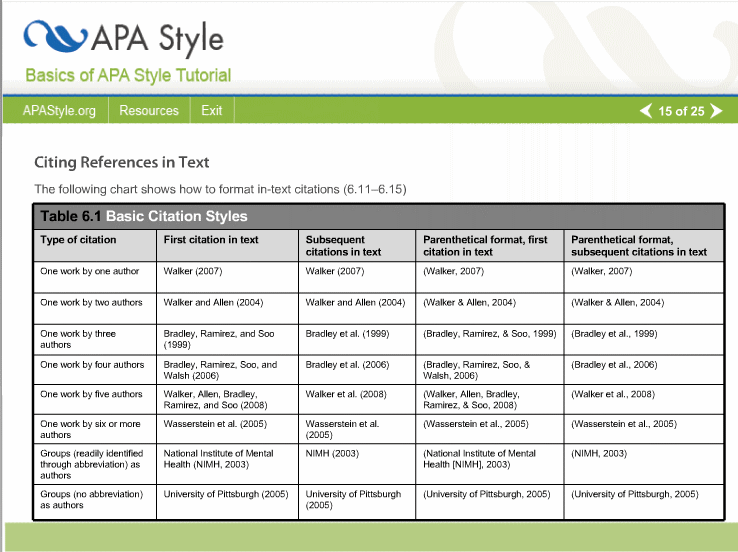Select the "Type of citation" column header

[x=78, y=240]
